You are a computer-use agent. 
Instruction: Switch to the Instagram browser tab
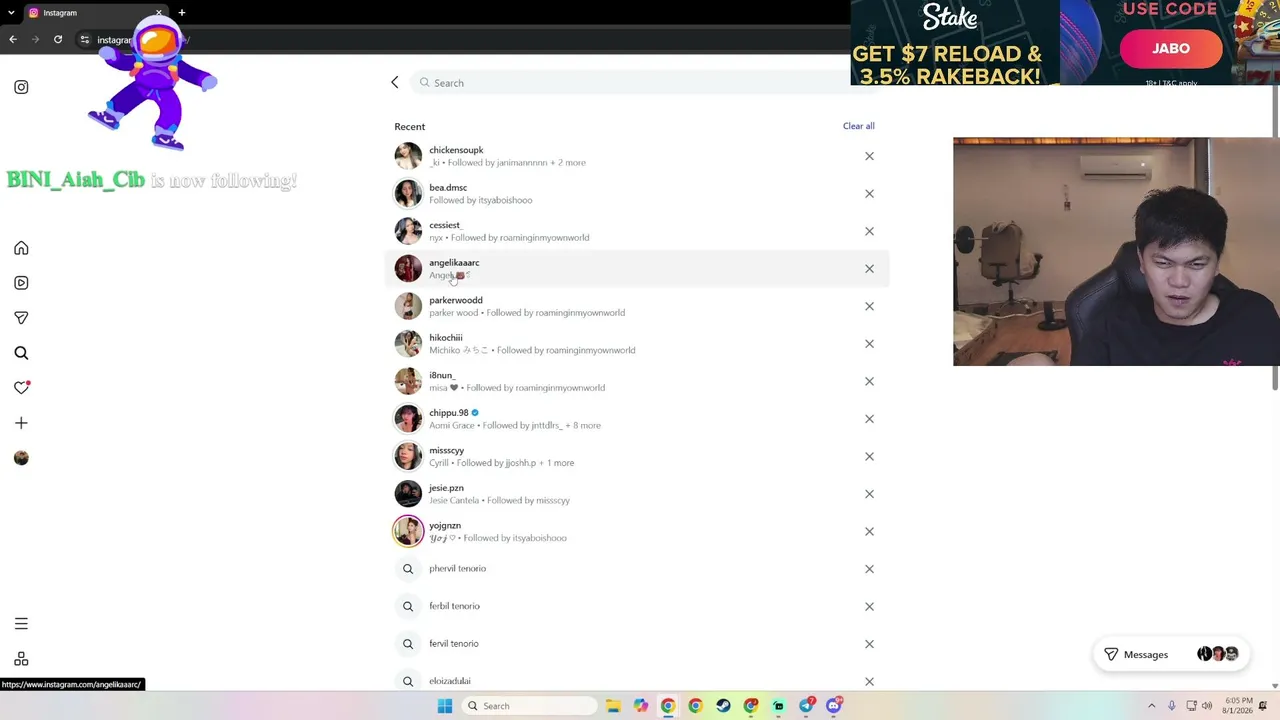[96, 12]
